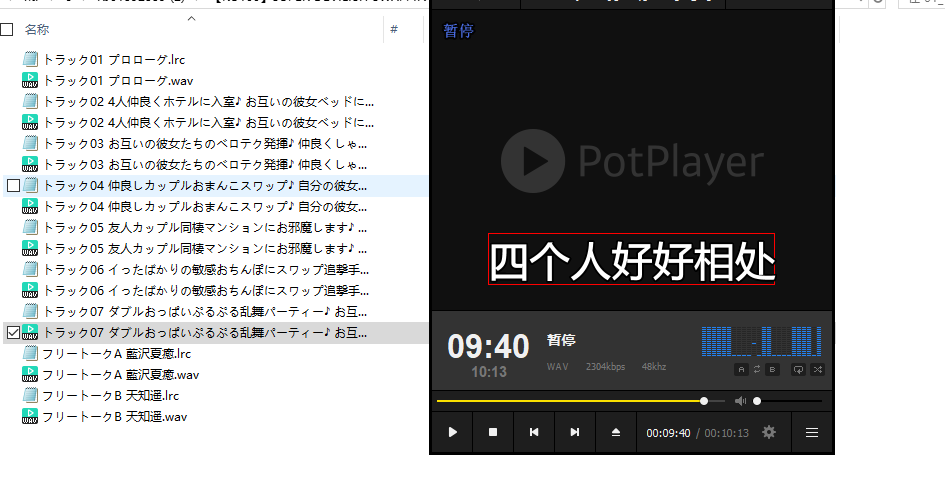Click the audio spectrum visualizer
The height and width of the screenshot is (482, 945).
[x=762, y=342]
